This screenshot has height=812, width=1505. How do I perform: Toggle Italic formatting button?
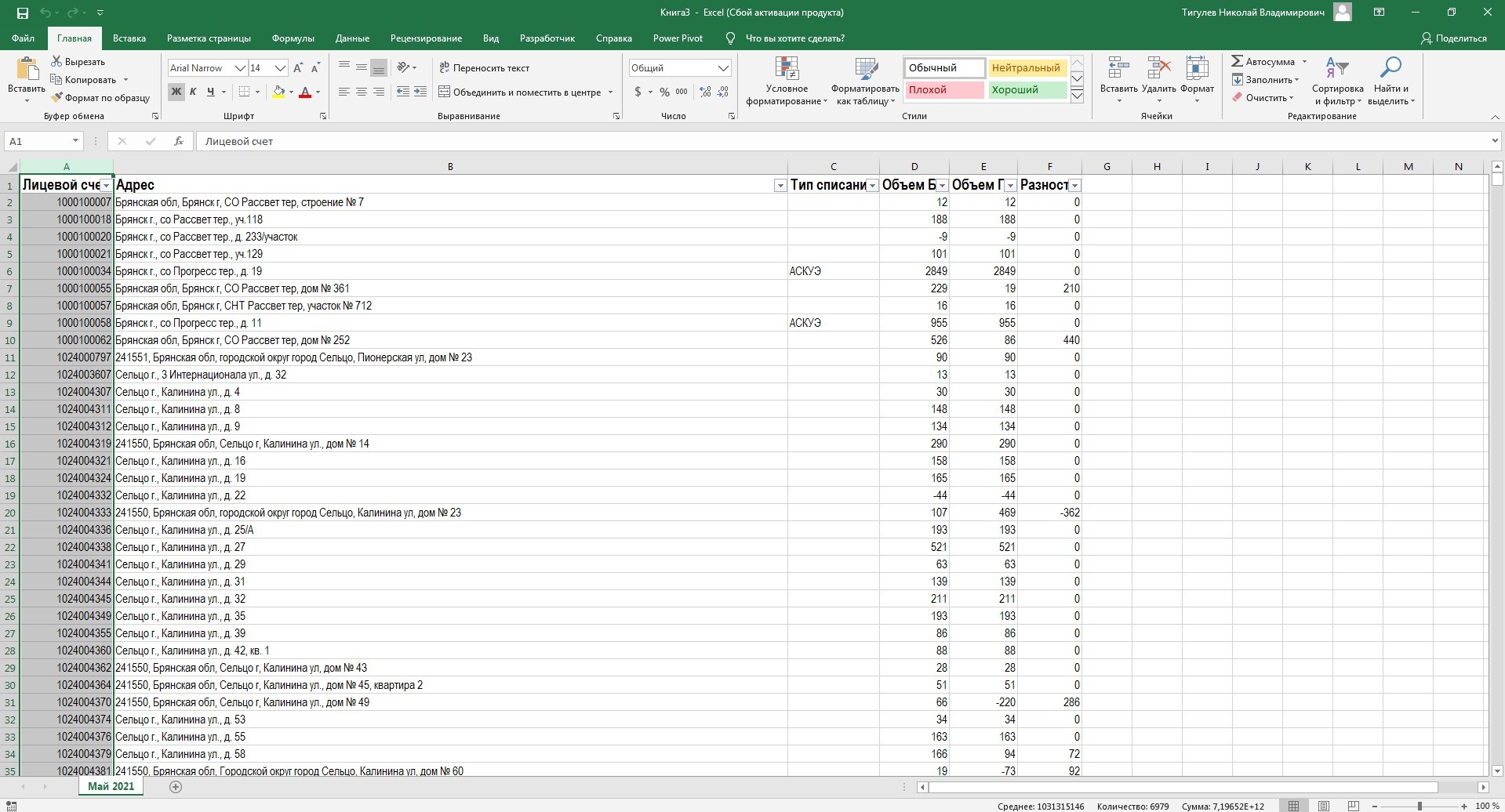[193, 92]
